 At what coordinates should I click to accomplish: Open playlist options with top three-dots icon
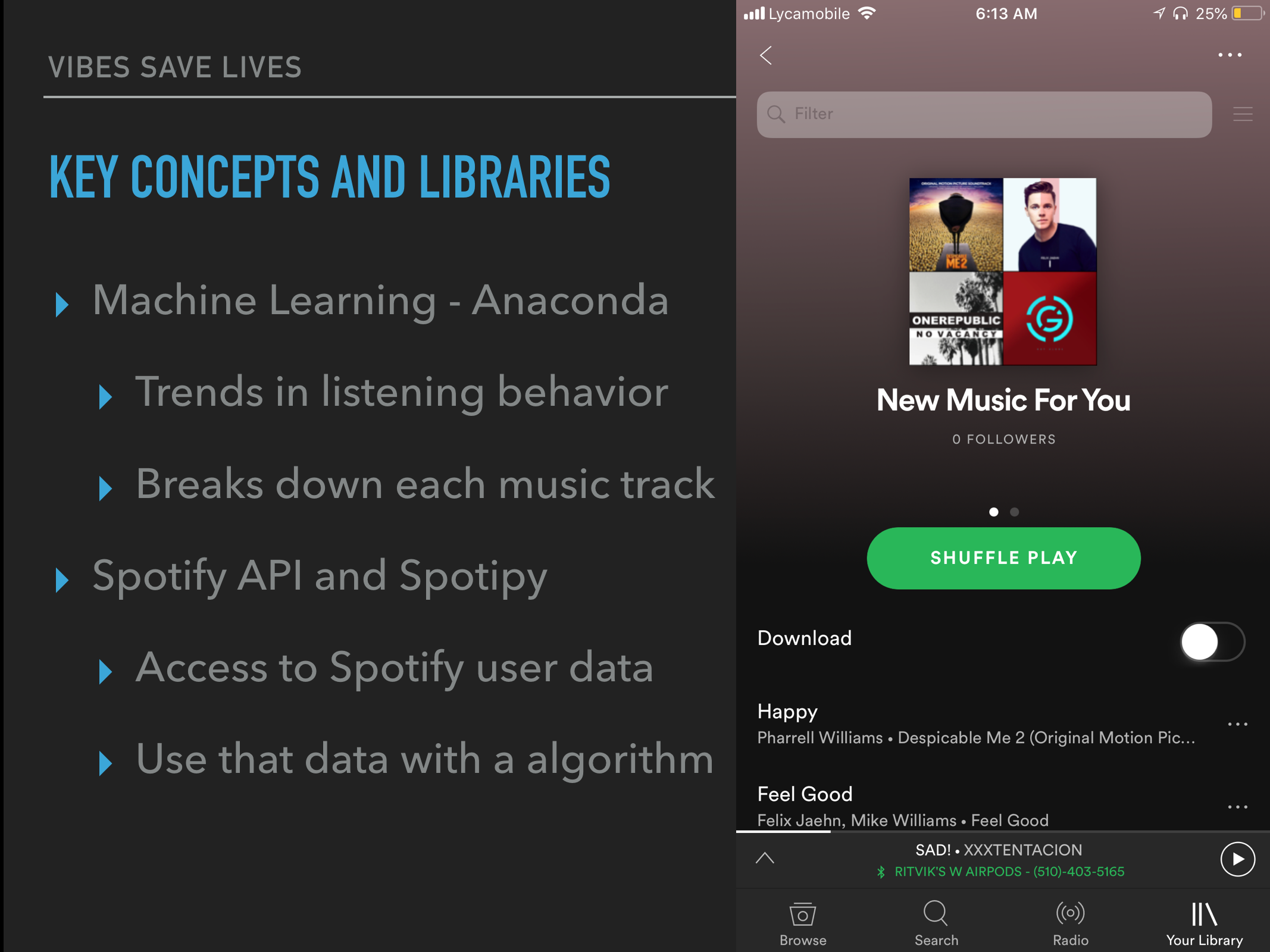1230,55
